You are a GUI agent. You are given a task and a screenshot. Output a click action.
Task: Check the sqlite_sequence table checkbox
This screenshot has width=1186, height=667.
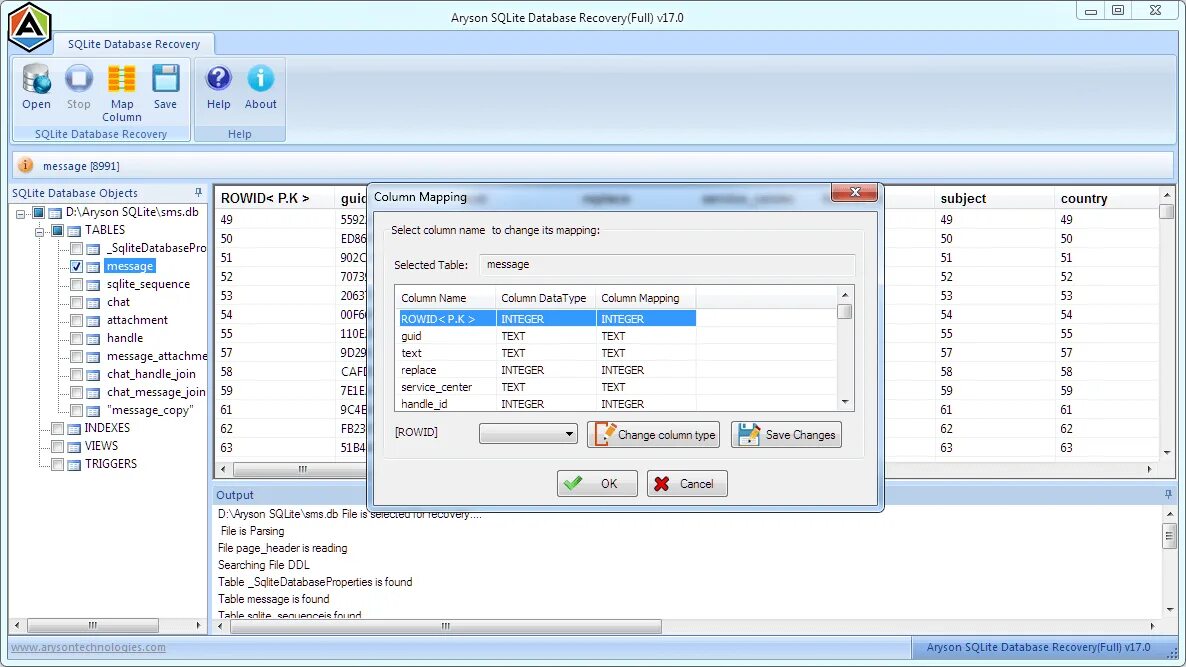tap(76, 284)
